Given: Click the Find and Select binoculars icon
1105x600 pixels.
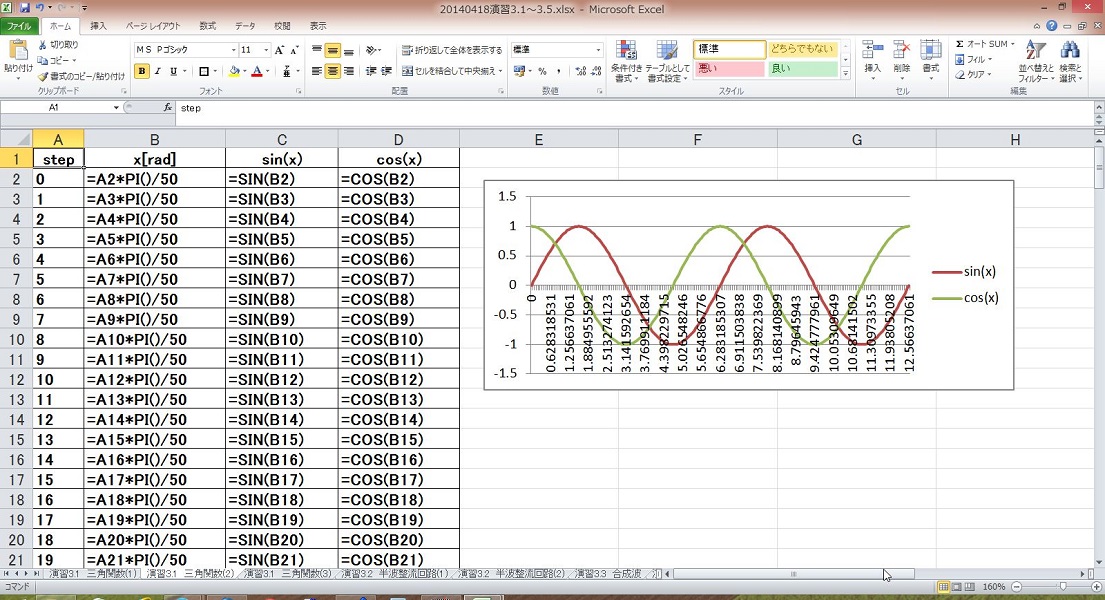Looking at the screenshot, I should [x=1070, y=51].
